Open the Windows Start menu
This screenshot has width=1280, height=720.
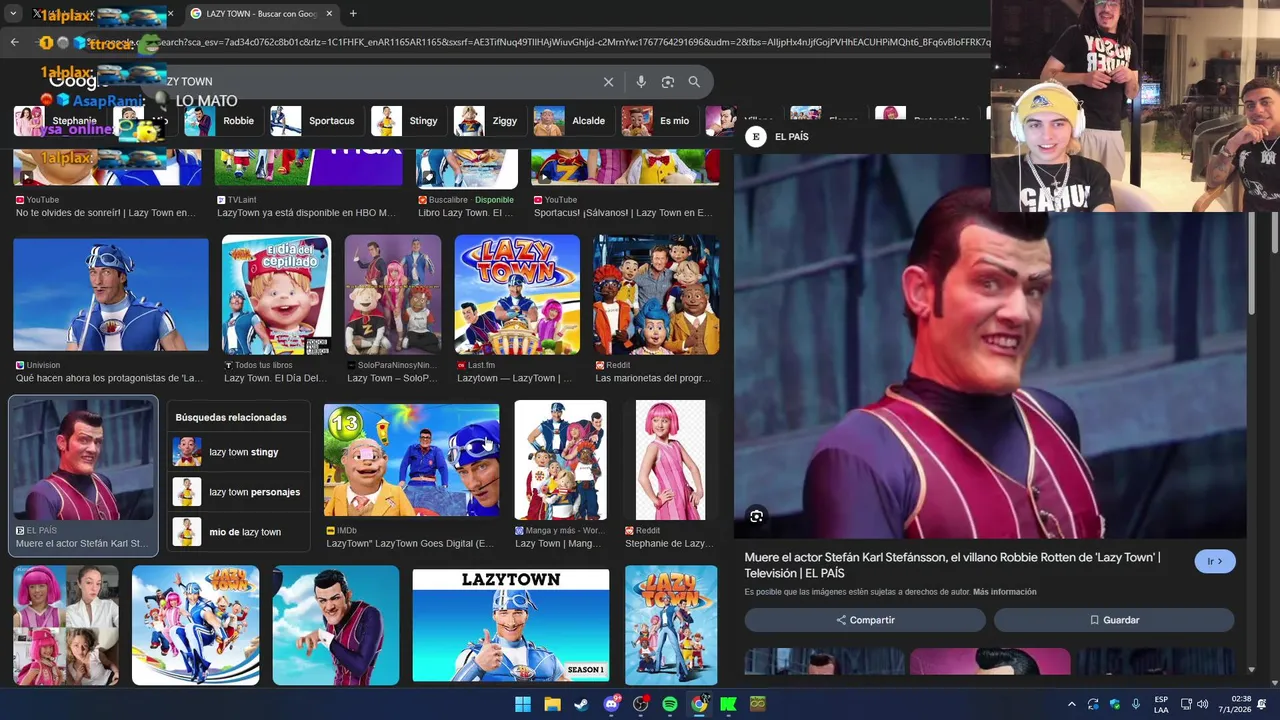523,704
